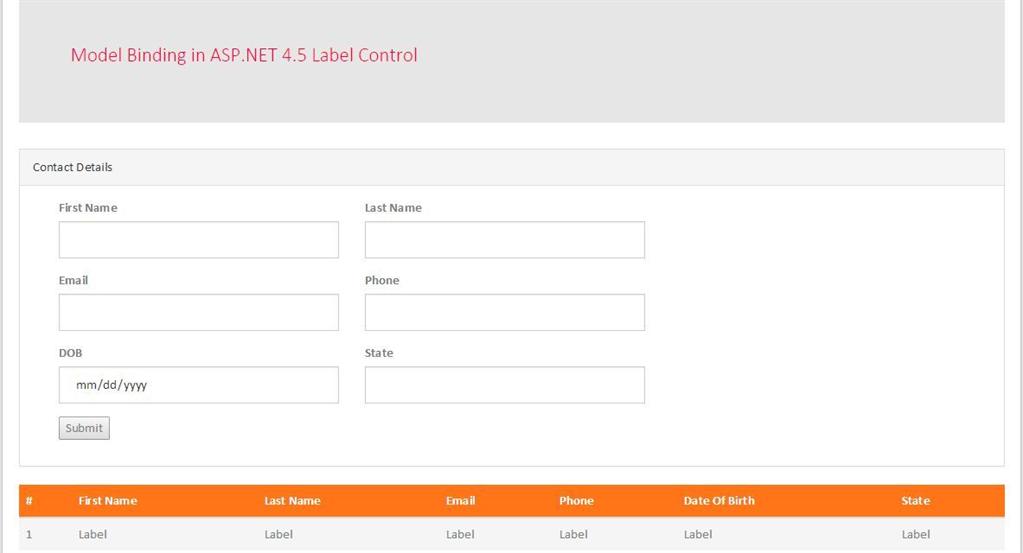Click the Last Name form label
Image resolution: width=1023 pixels, height=553 pixels.
click(393, 207)
